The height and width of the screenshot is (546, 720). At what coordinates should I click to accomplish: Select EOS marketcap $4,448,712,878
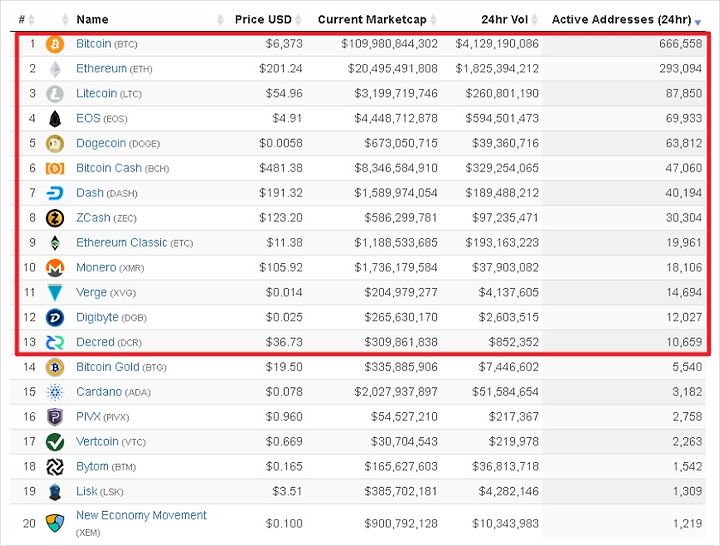pos(396,118)
